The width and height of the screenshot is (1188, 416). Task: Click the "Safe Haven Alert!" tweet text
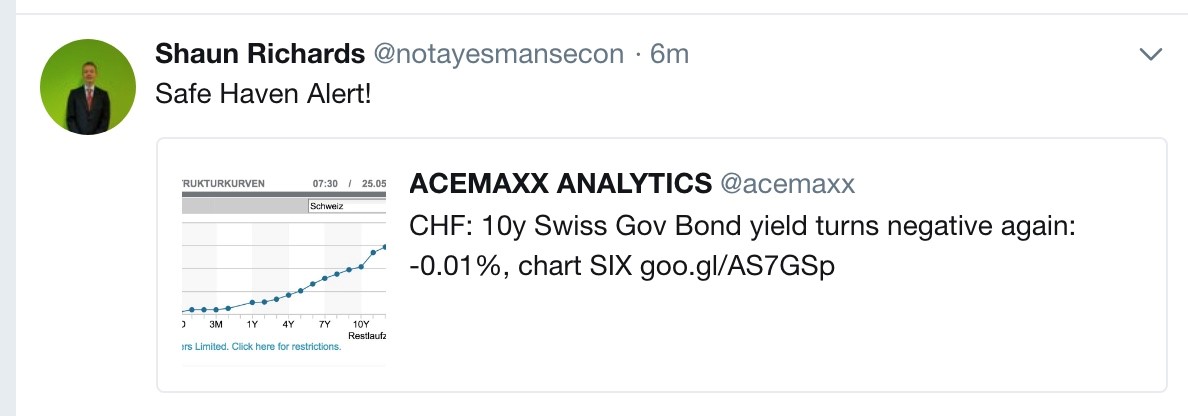263,96
